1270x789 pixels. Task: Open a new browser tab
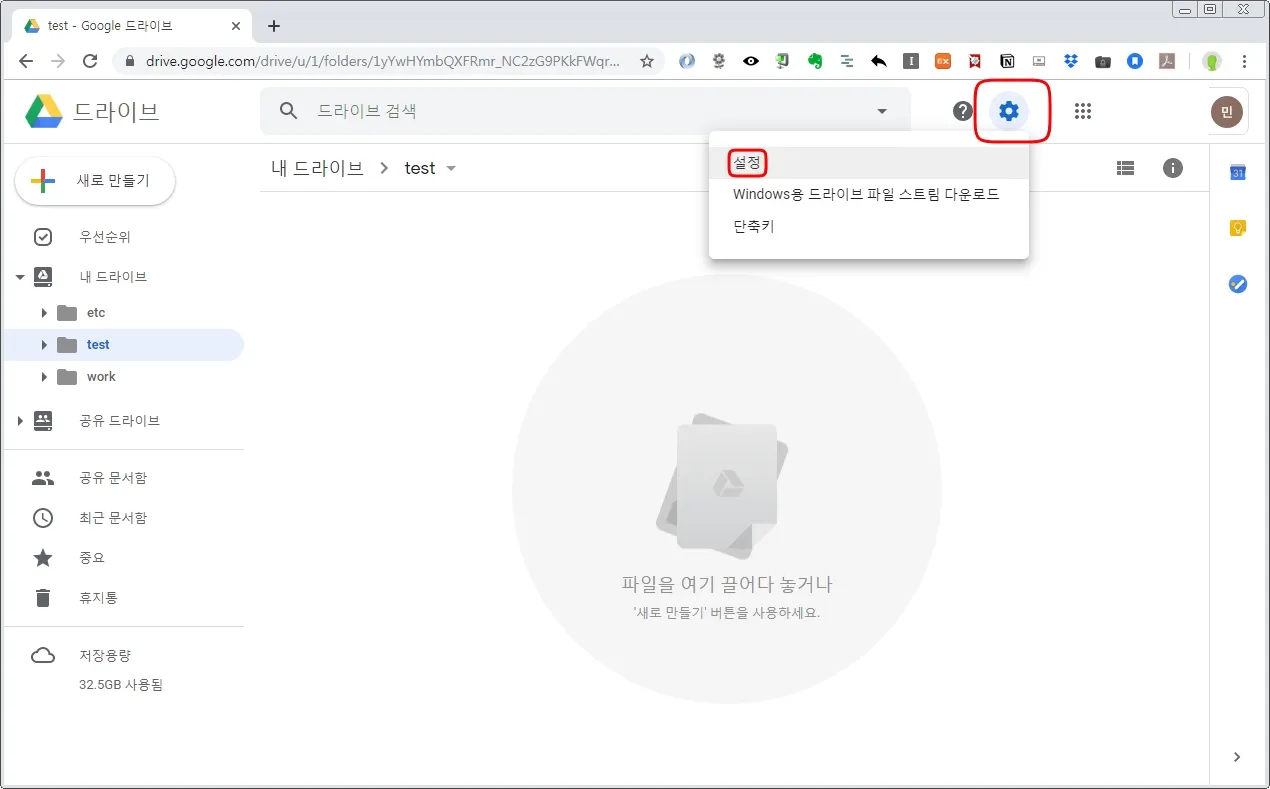[x=274, y=26]
